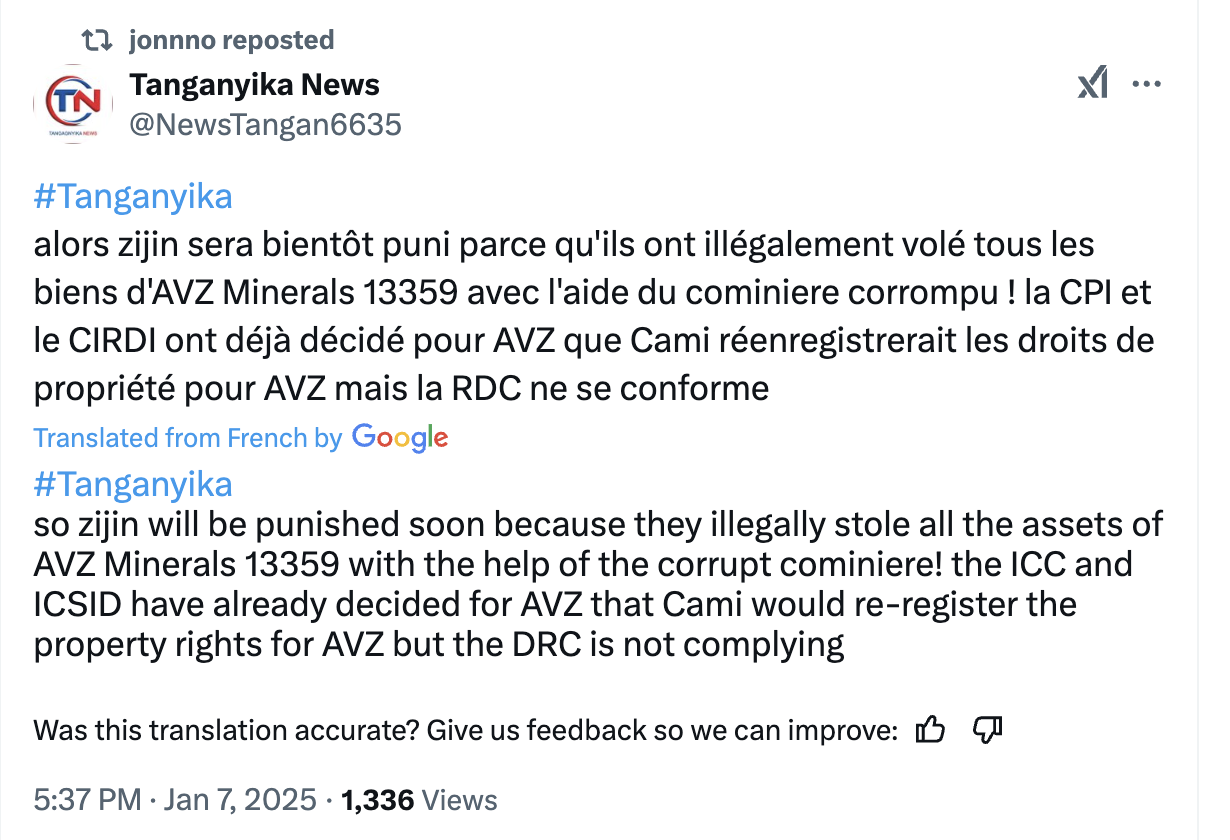Click the Views label next to 1,336
Screen dimensions: 1230x840
pyautogui.click(x=460, y=800)
